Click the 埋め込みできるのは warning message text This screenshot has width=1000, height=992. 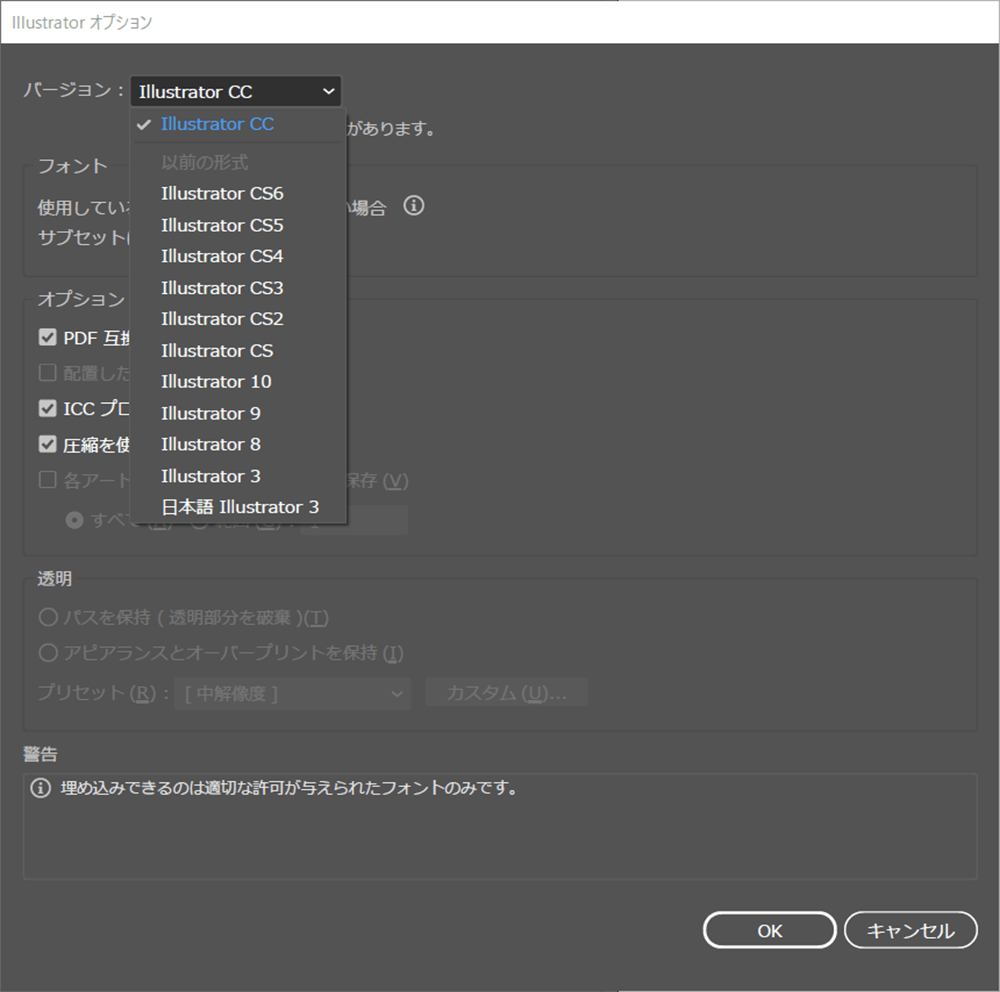(289, 788)
